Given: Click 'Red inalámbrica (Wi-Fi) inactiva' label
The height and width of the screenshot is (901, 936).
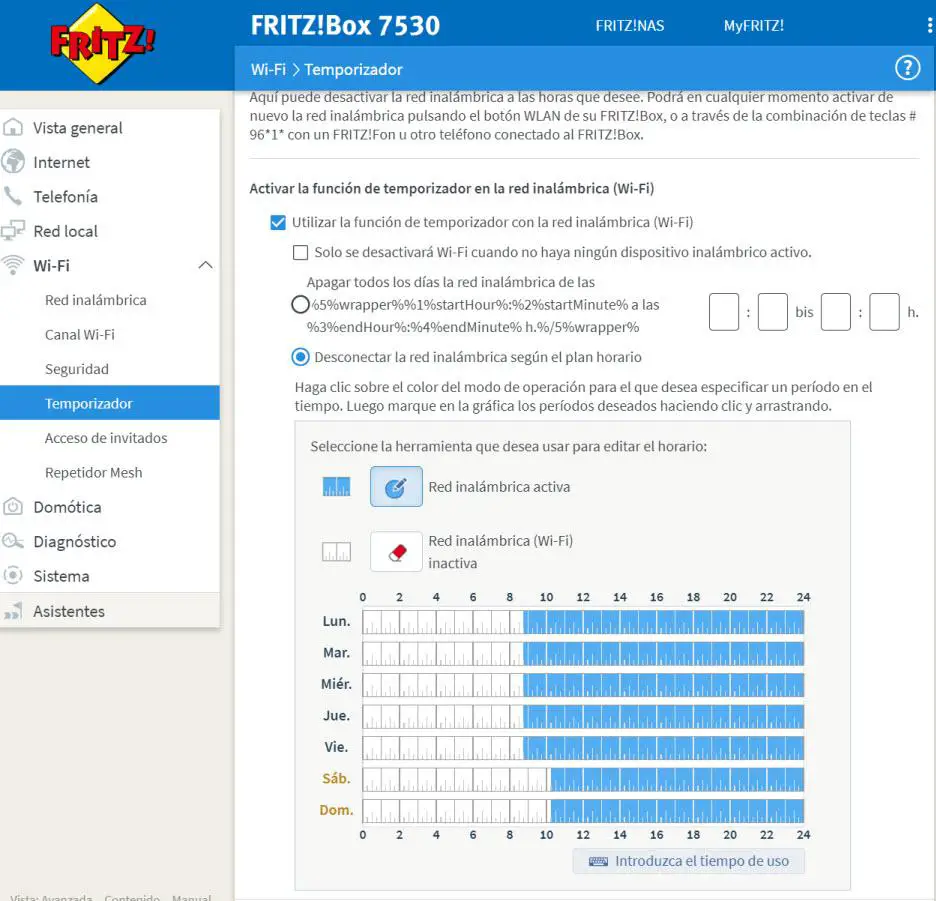Looking at the screenshot, I should (x=500, y=552).
